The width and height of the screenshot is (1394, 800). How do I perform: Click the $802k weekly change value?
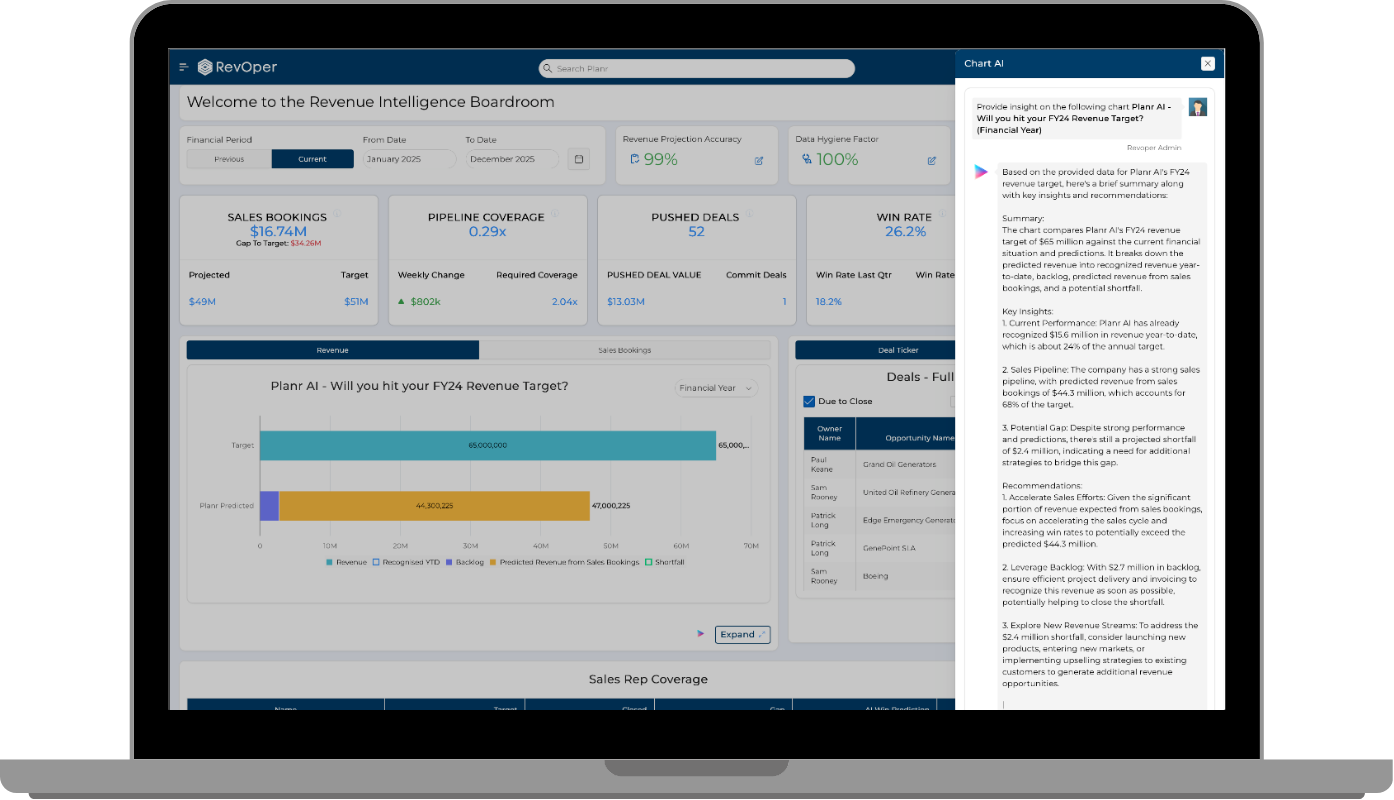tap(427, 301)
